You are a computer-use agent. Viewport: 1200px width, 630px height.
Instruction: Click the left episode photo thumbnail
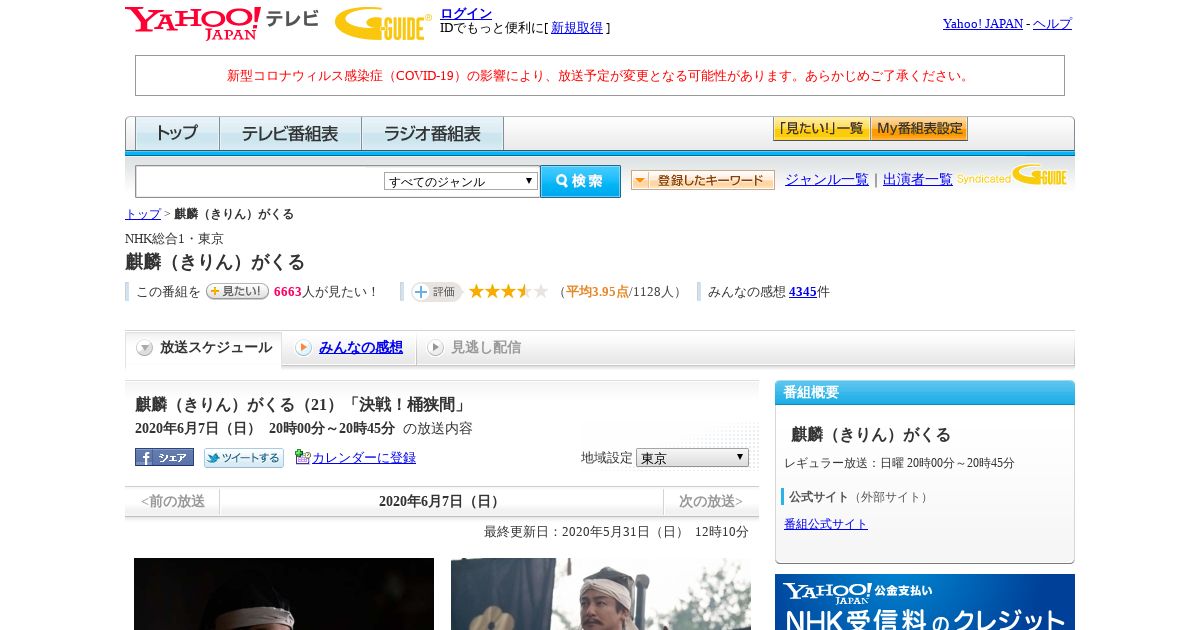(284, 594)
